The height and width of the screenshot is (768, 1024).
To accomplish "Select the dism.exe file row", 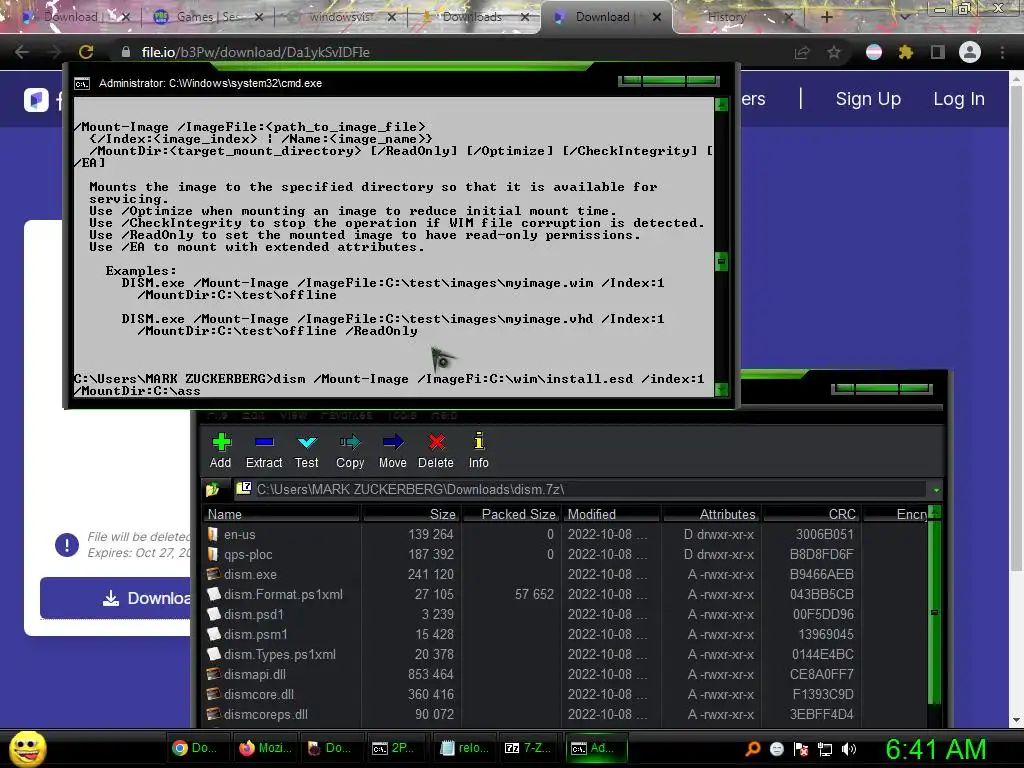I will click(565, 575).
